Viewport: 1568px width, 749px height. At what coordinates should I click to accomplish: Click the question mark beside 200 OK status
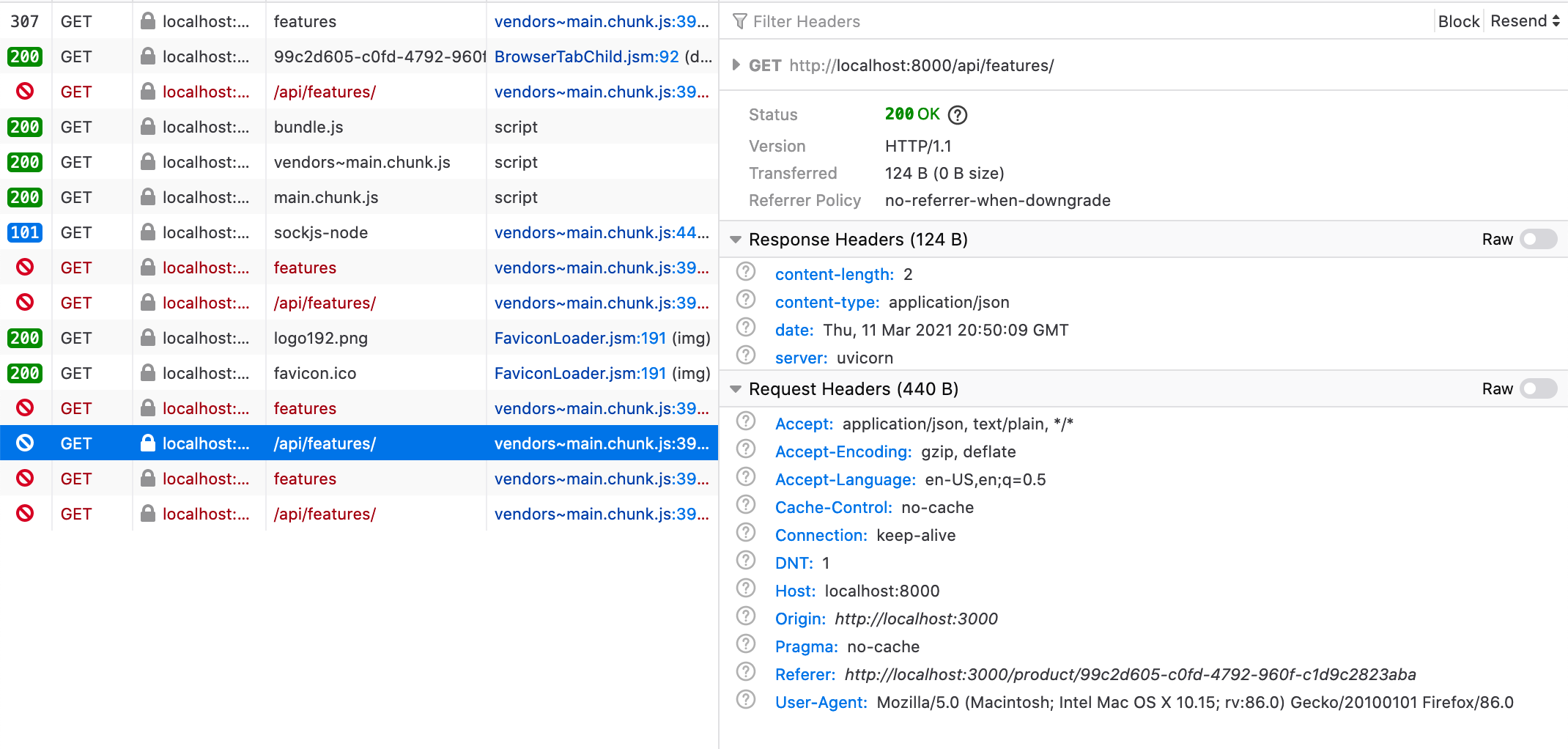[957, 114]
